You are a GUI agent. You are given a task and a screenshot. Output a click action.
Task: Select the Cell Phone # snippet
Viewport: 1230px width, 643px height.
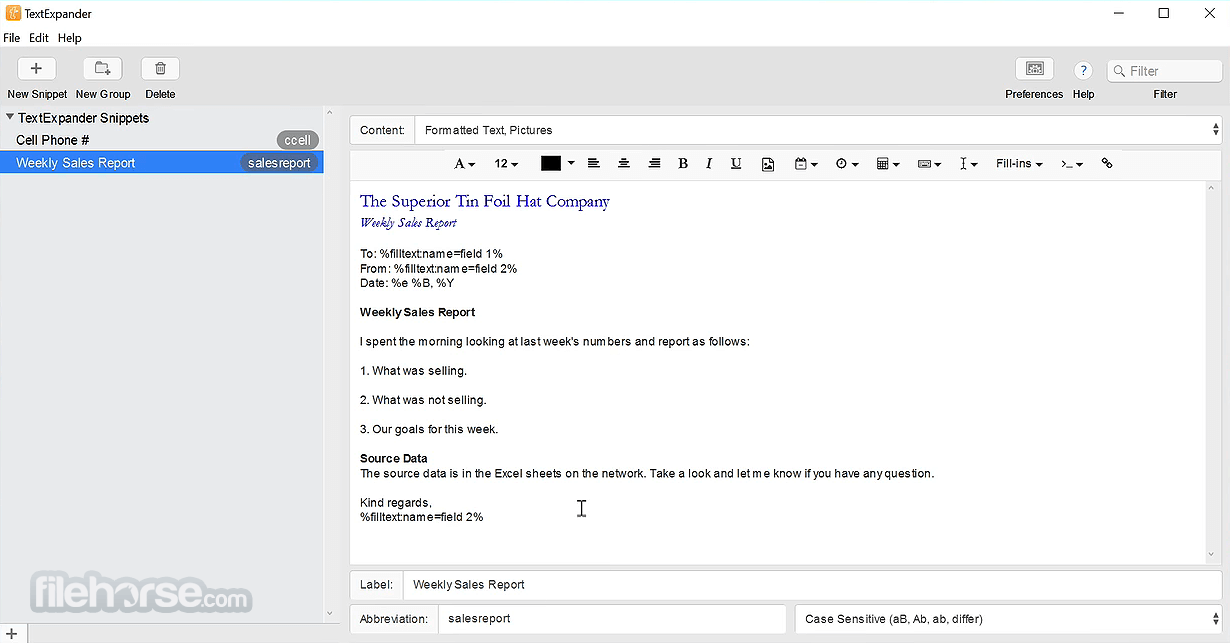pos(162,140)
